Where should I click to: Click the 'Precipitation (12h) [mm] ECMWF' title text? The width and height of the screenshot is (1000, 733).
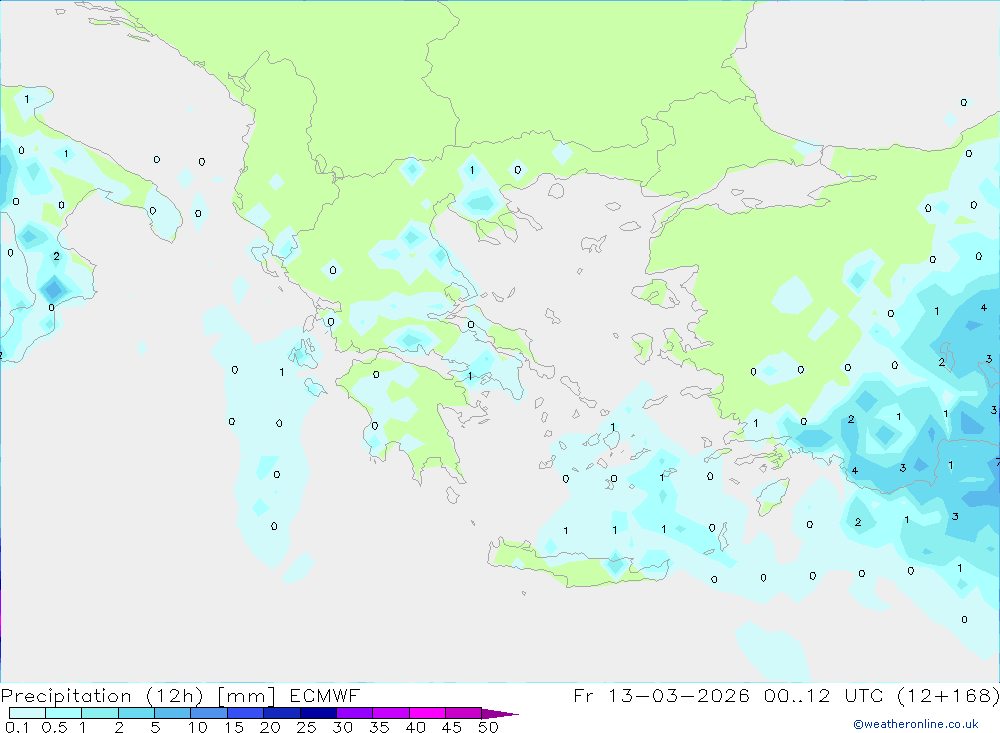[180, 695]
